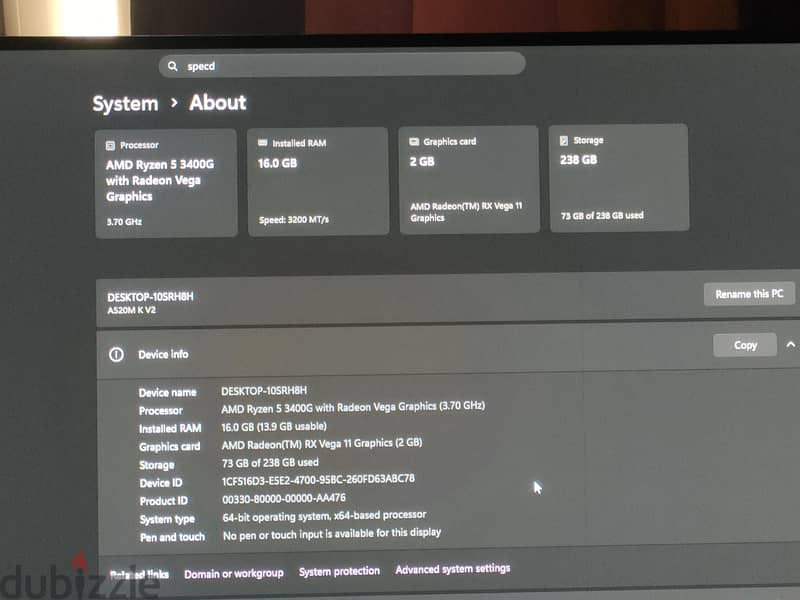Open Domain or workgroup link

tap(234, 574)
